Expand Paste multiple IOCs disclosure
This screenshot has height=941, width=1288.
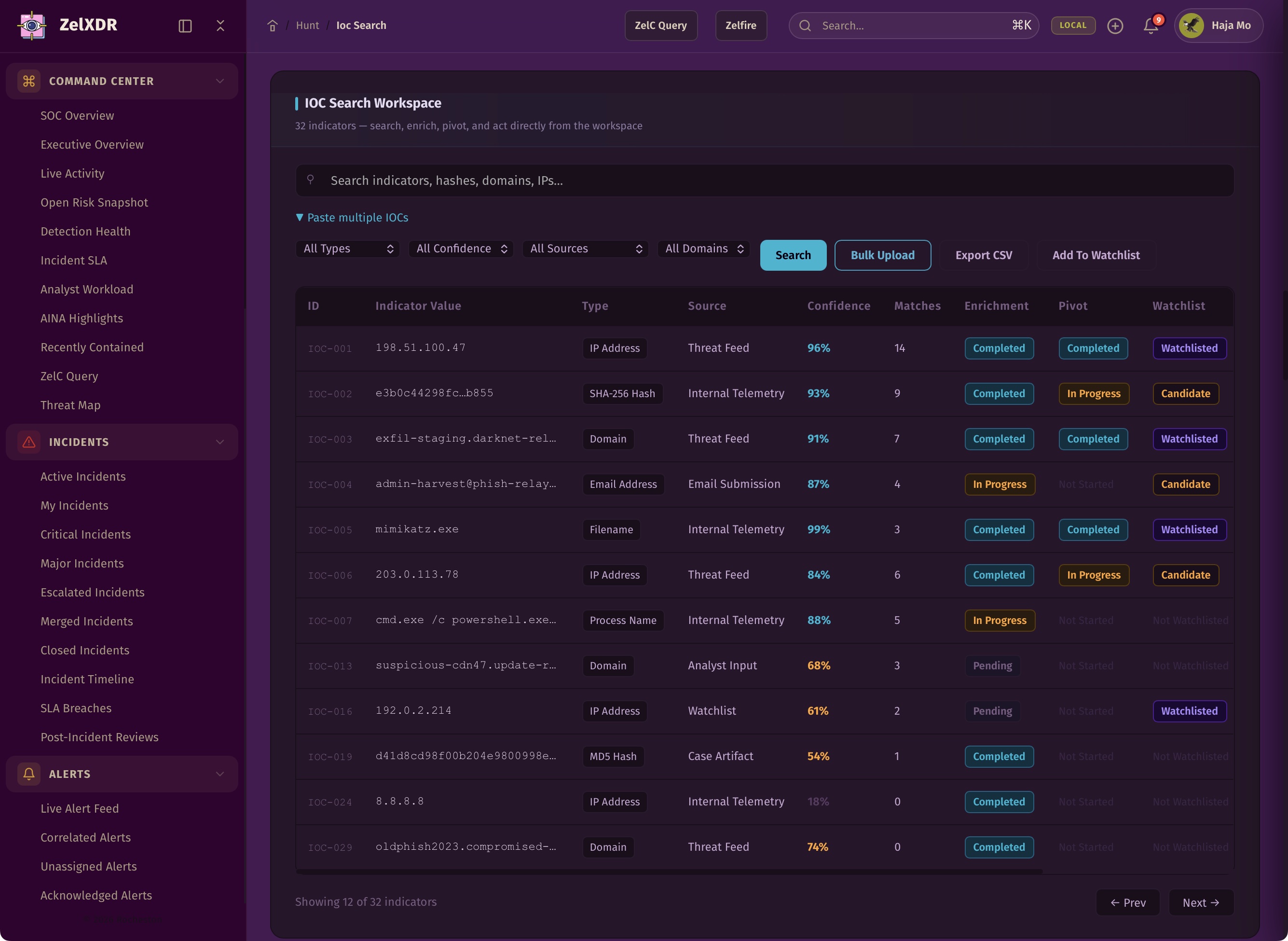[x=352, y=218]
